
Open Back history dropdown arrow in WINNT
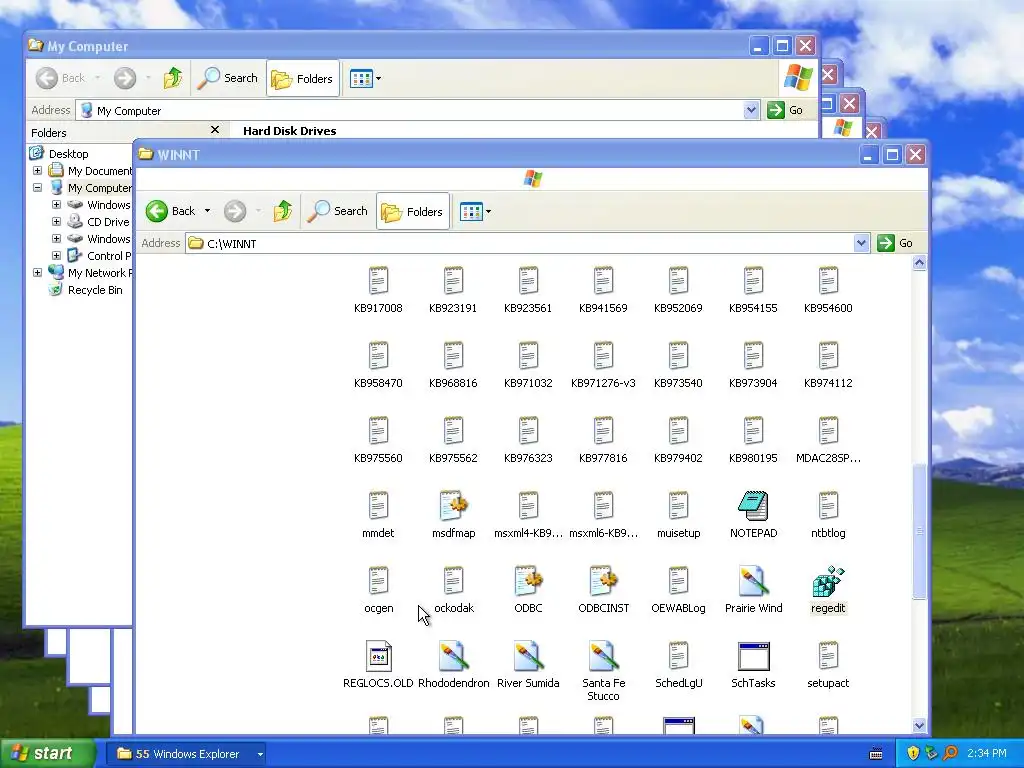coord(208,211)
